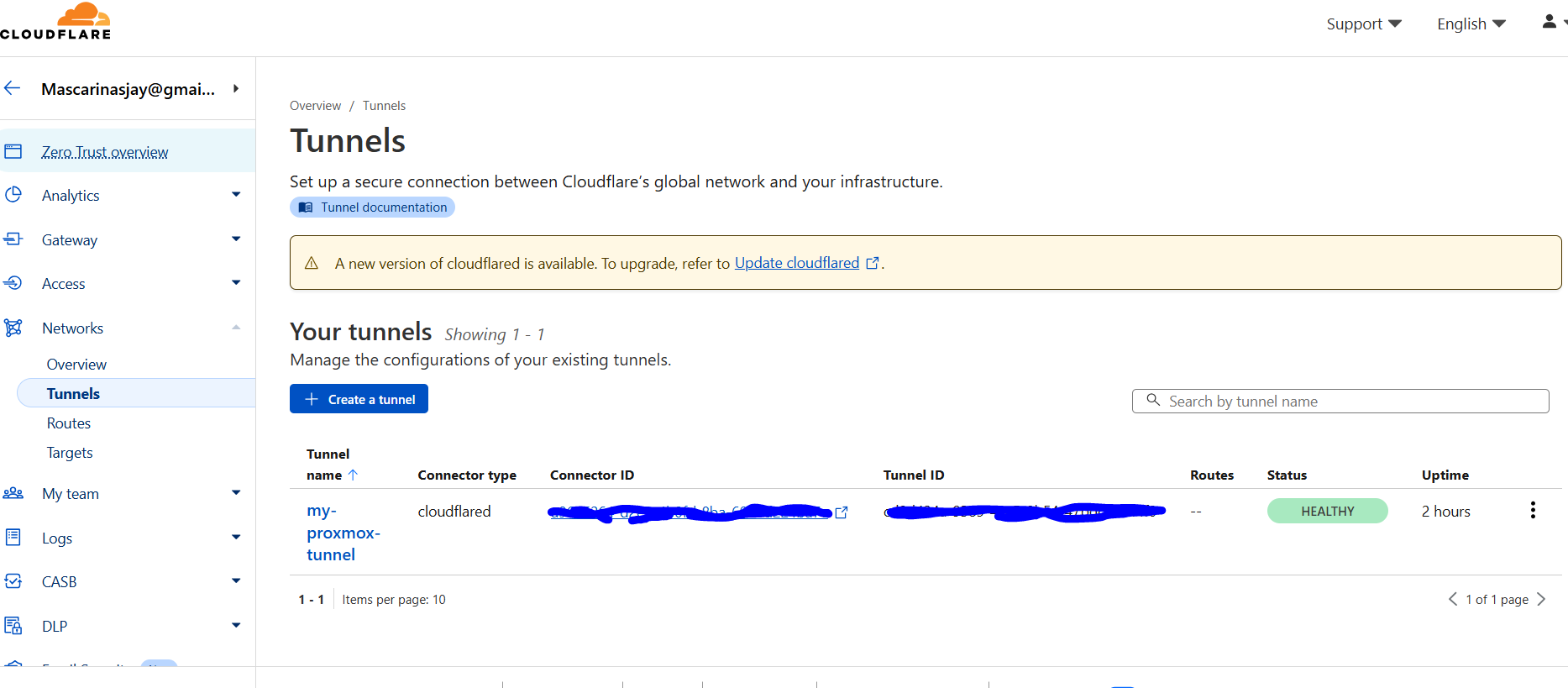Open Routes under Networks
The height and width of the screenshot is (688, 1568).
(69, 423)
